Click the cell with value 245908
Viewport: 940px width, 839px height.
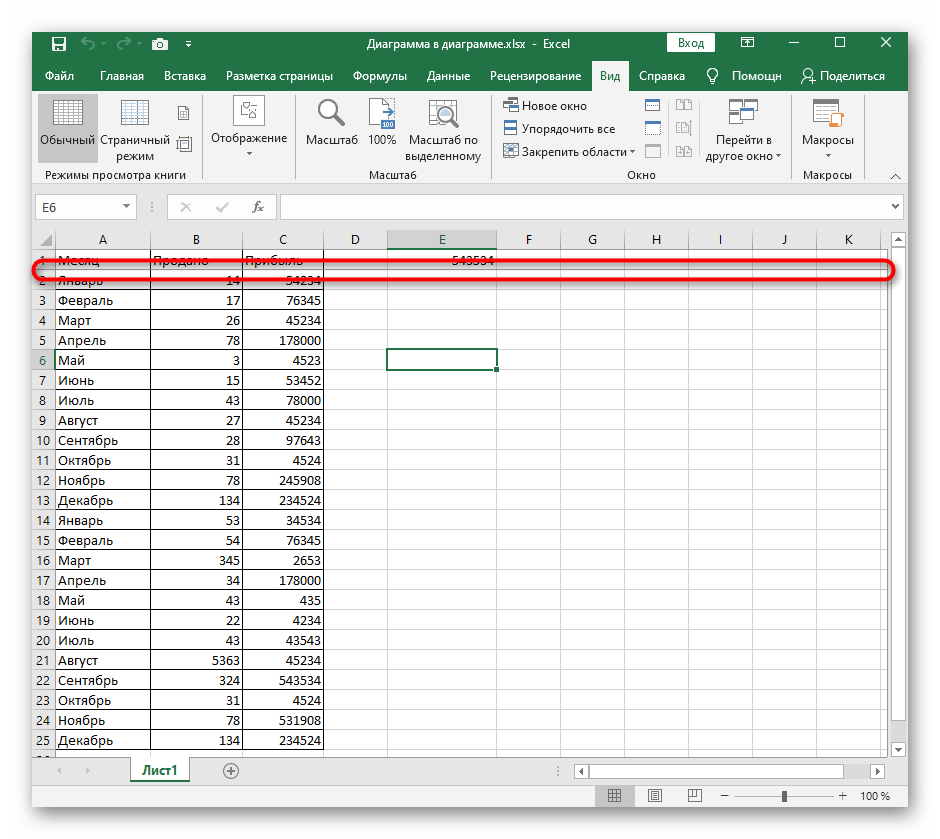point(283,481)
